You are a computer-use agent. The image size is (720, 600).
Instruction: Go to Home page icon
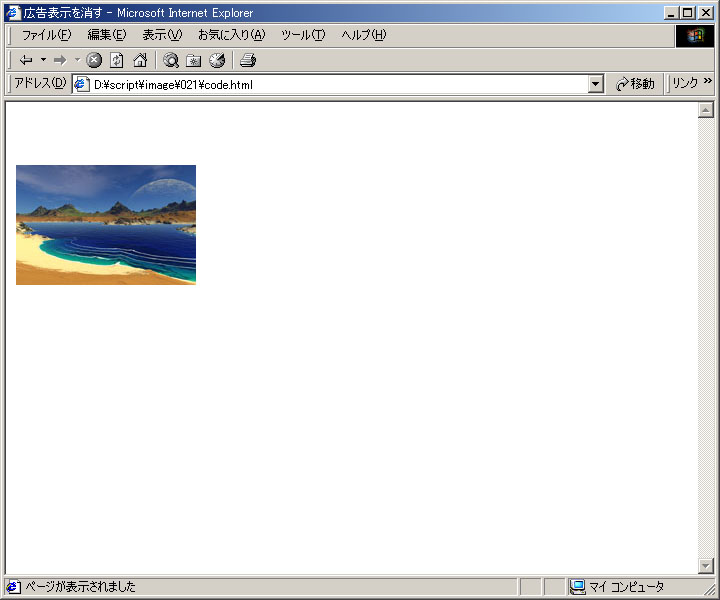click(140, 60)
